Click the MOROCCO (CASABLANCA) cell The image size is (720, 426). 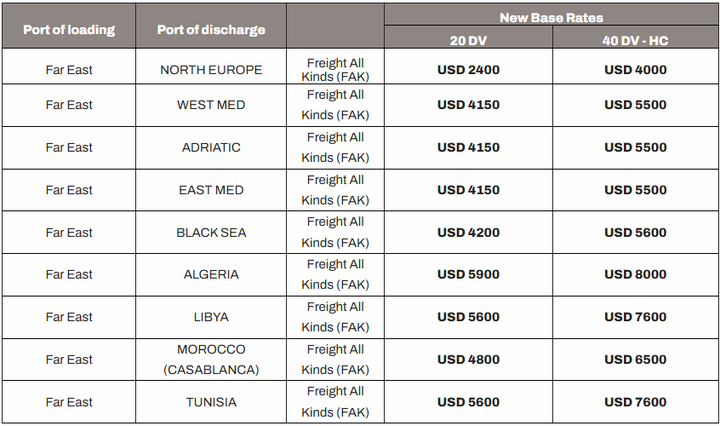(x=211, y=359)
